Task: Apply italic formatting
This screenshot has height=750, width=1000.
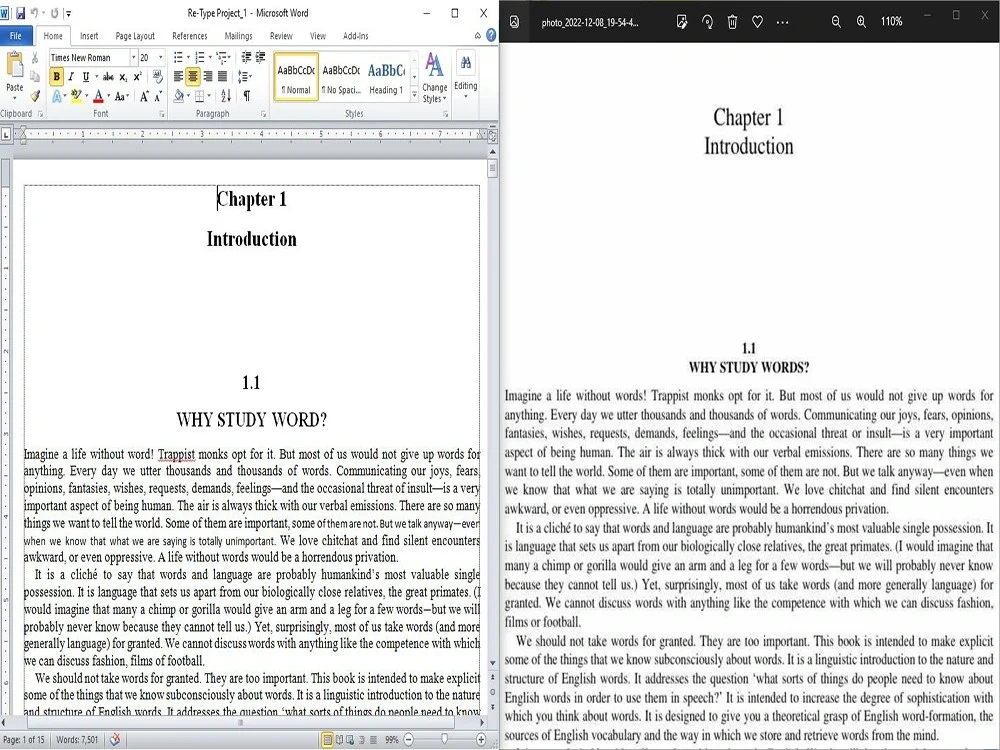Action: pyautogui.click(x=70, y=76)
